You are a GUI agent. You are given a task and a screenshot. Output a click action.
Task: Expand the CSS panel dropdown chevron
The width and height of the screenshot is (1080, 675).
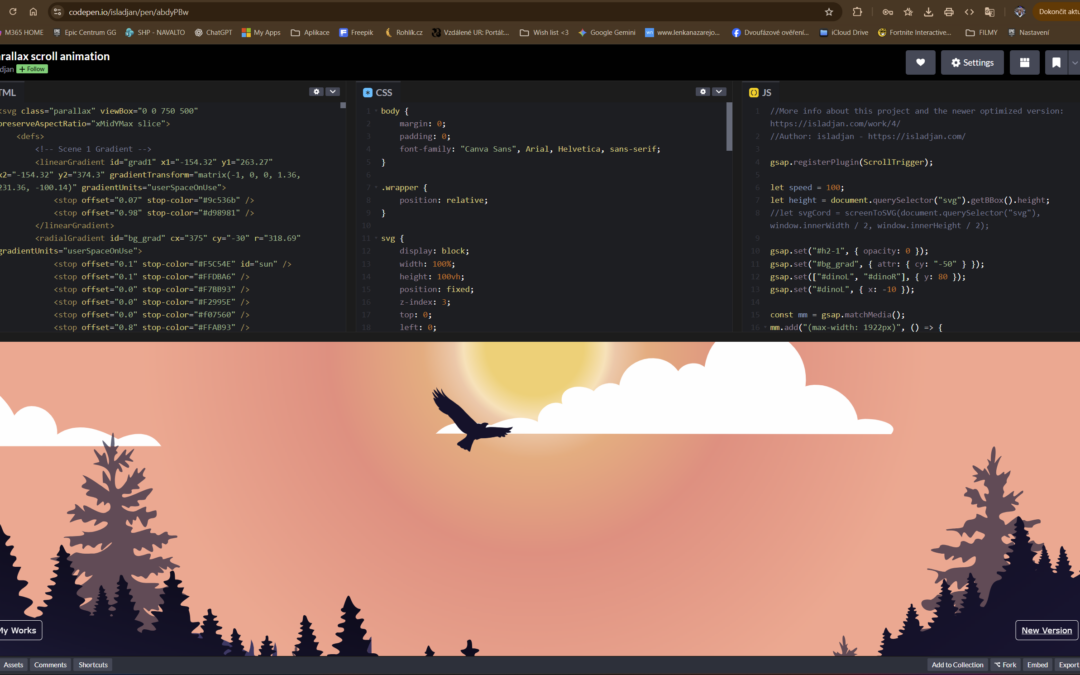pos(718,92)
